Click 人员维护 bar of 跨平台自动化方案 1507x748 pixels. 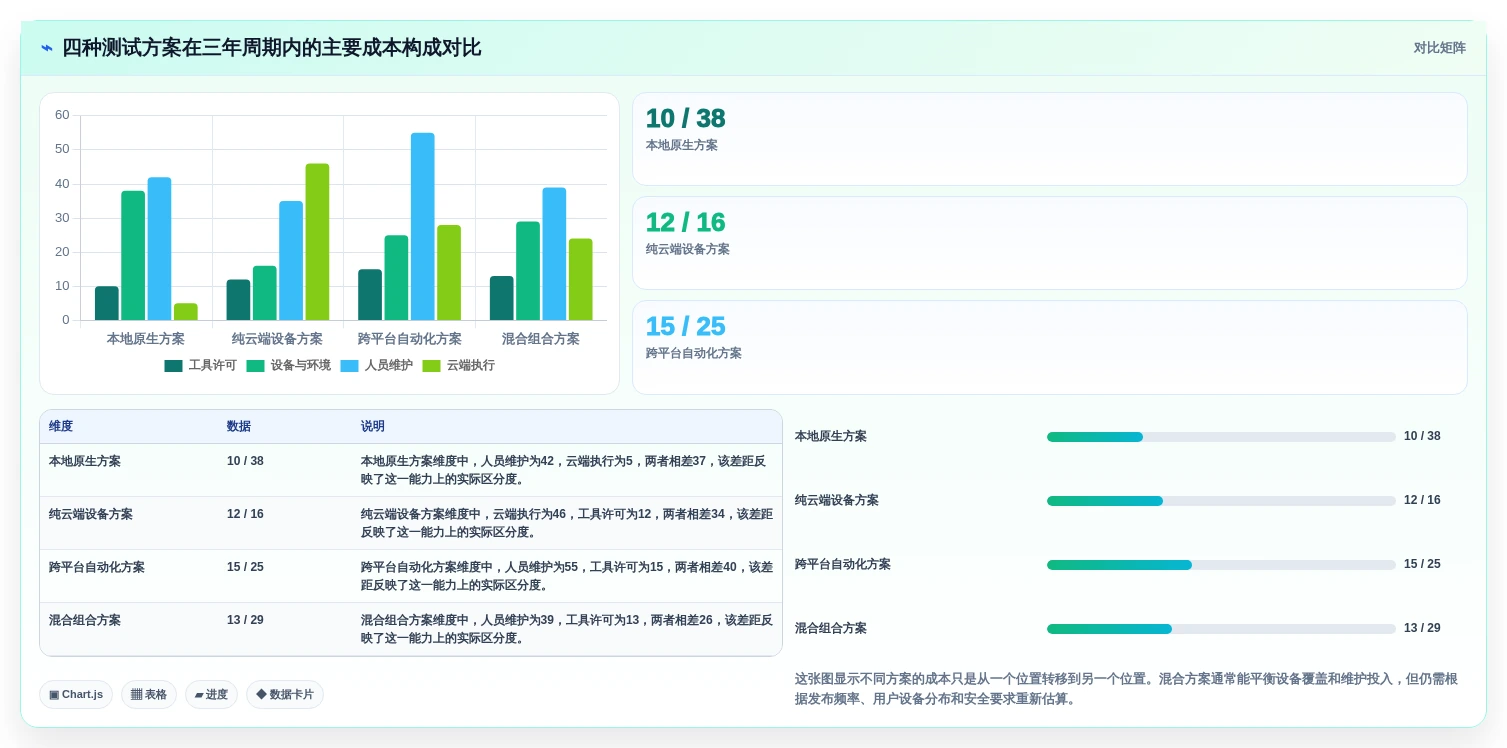pos(423,226)
